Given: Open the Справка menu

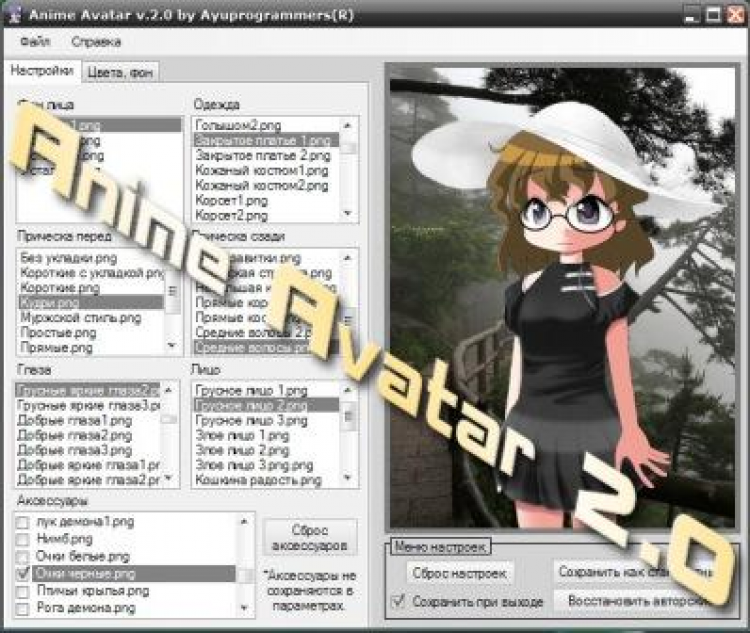Looking at the screenshot, I should 96,42.
